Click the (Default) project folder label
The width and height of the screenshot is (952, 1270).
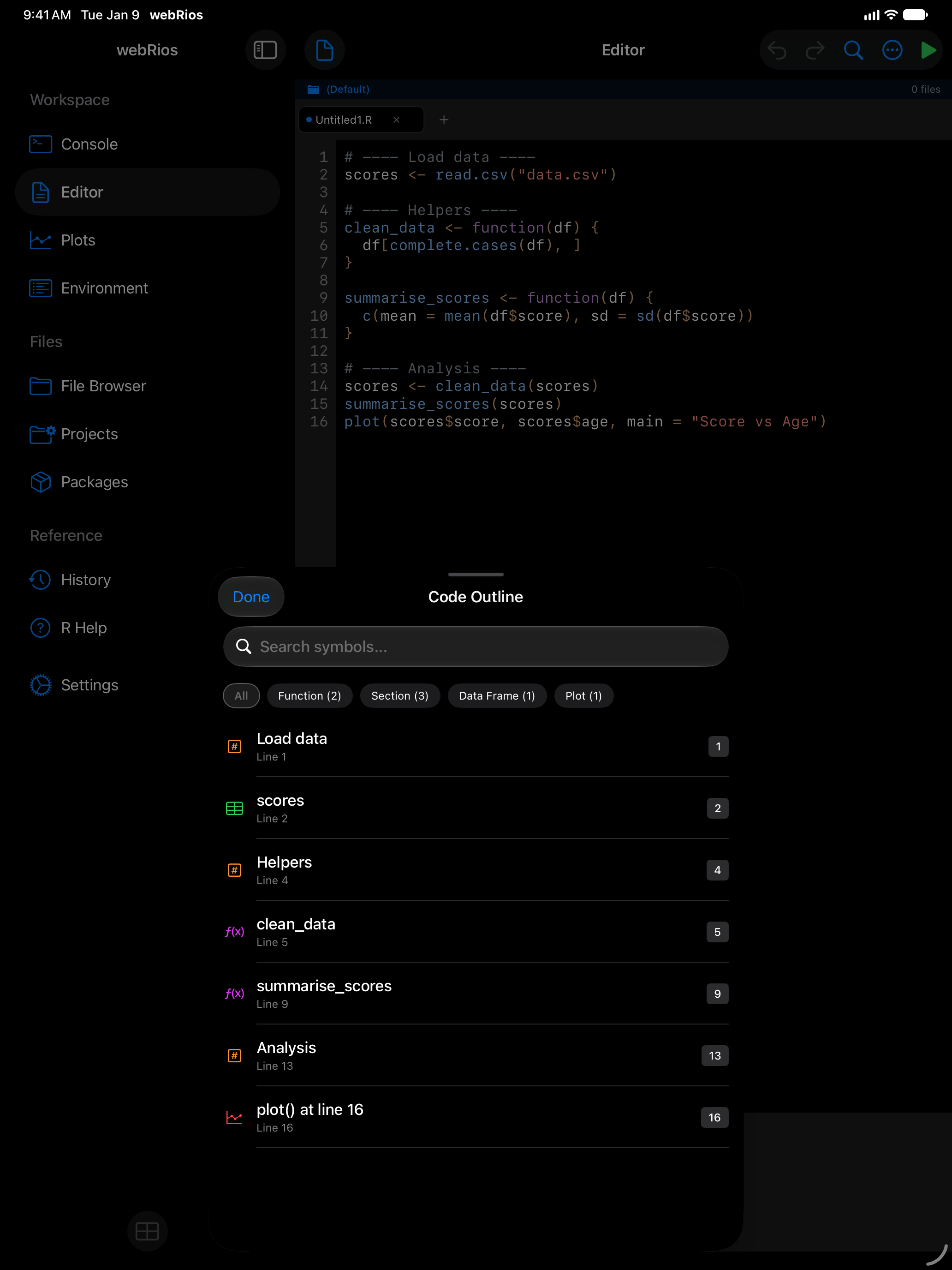pos(348,89)
